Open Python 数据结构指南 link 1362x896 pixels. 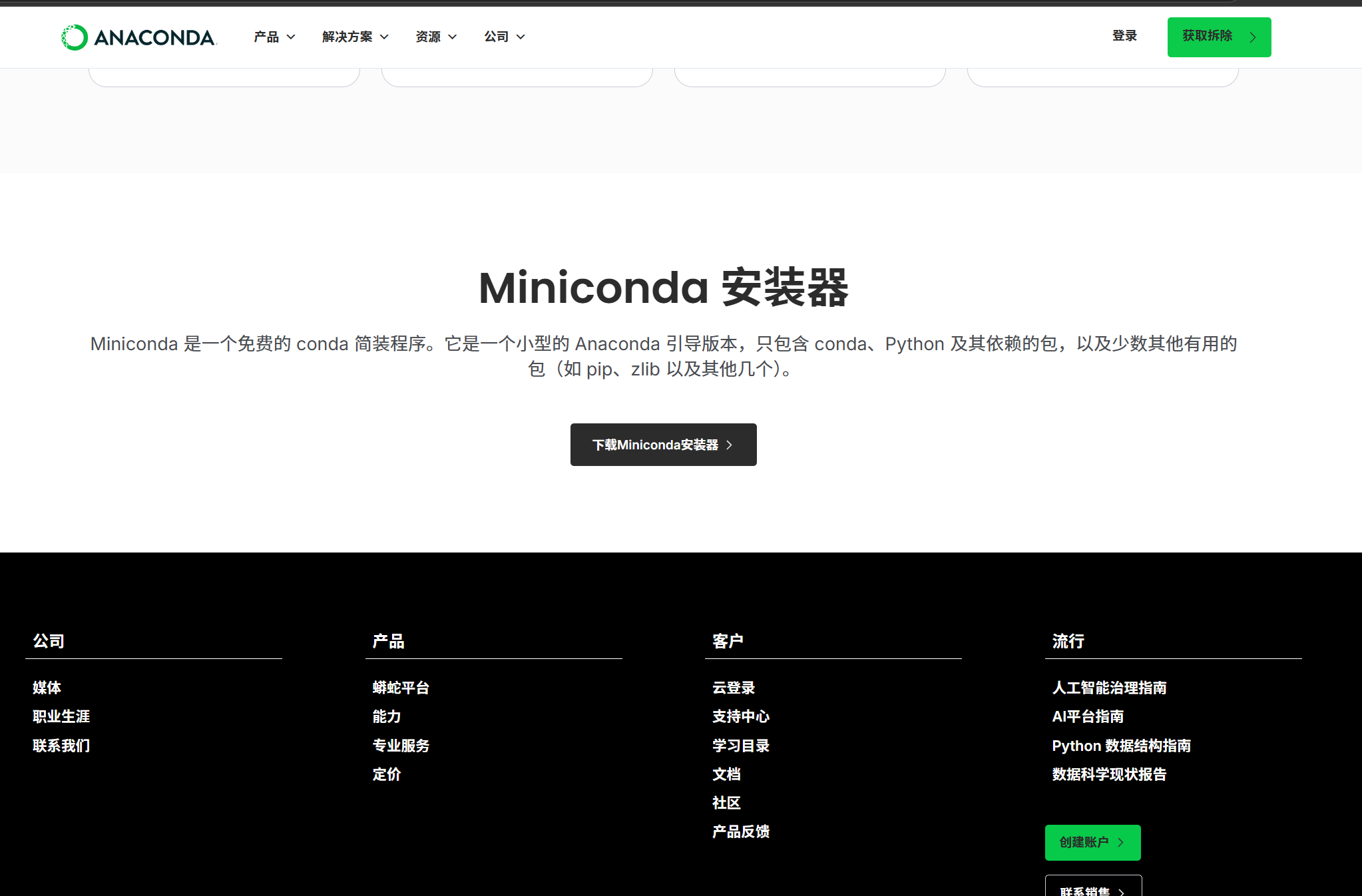(x=1121, y=746)
